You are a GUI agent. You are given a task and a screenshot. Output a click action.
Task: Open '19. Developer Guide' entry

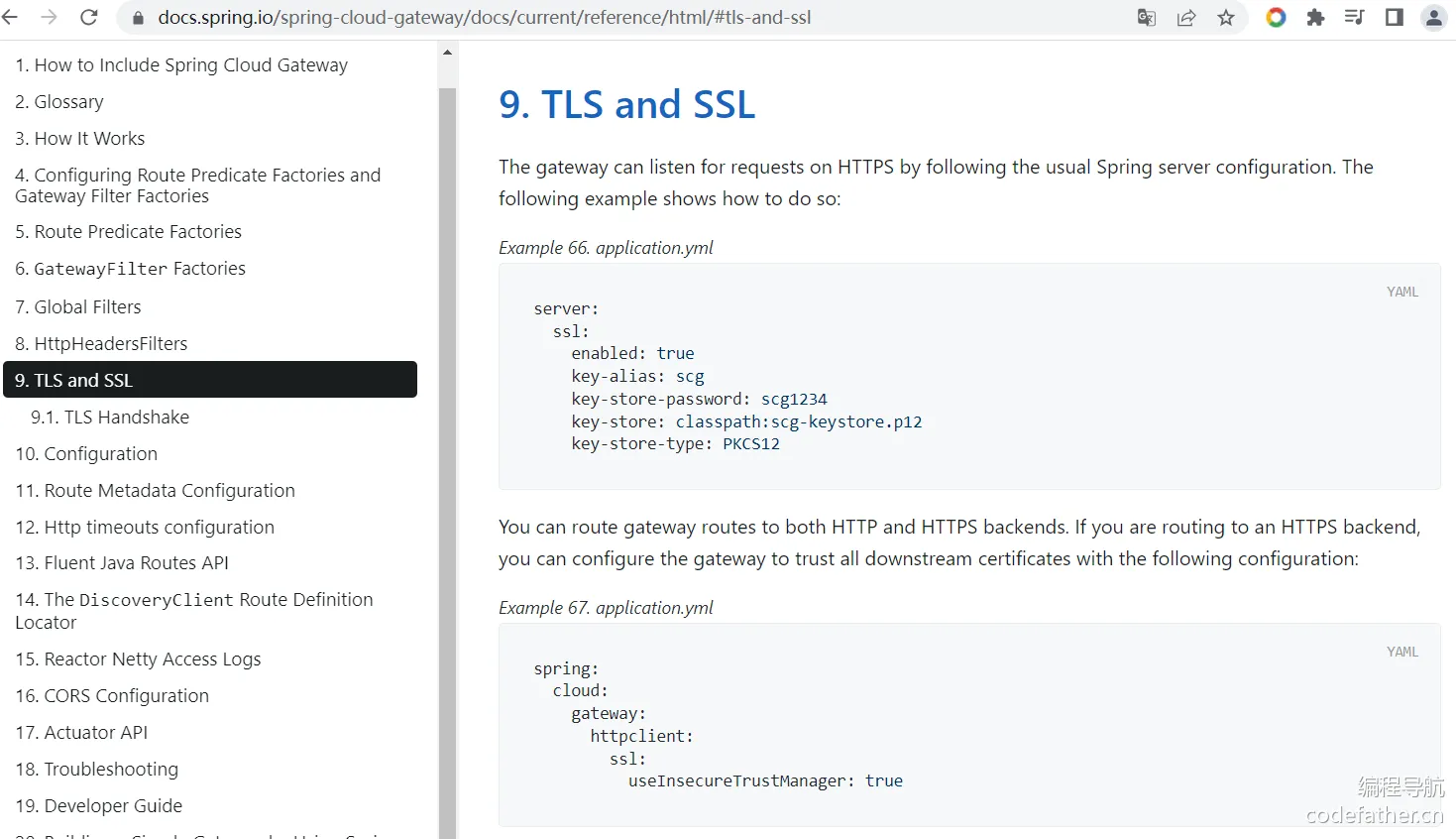(x=99, y=806)
